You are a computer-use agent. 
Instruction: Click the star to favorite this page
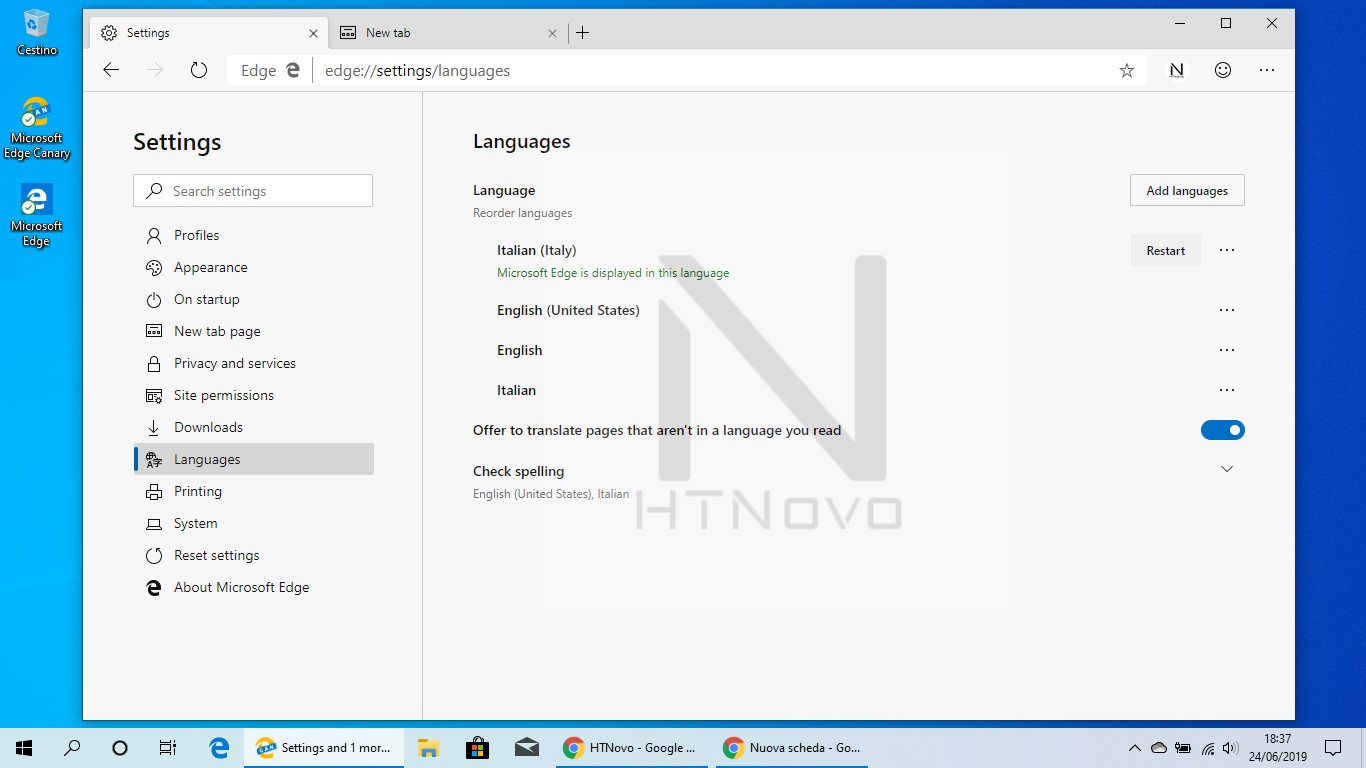1126,70
